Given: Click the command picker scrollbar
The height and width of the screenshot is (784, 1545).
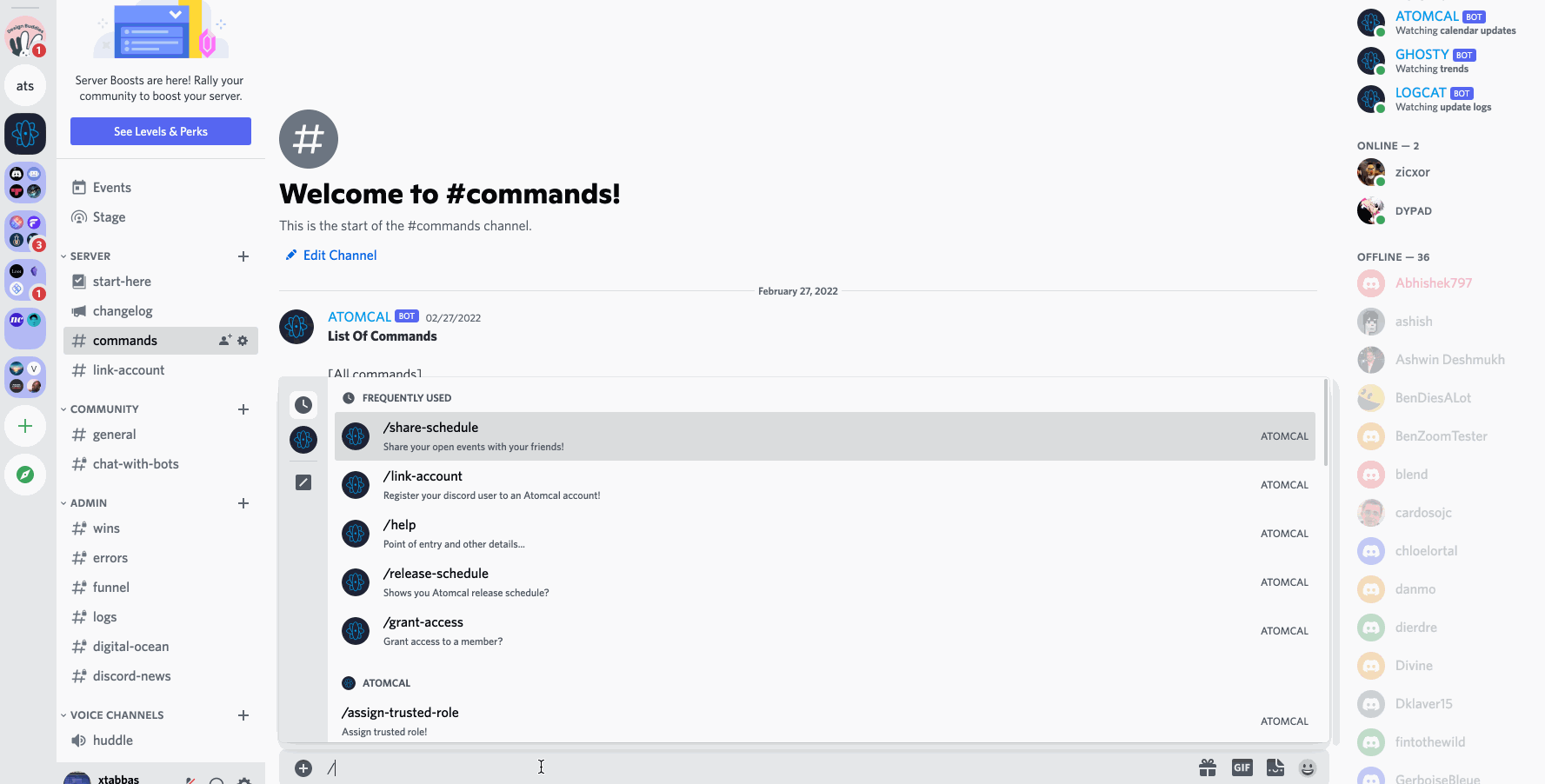Looking at the screenshot, I should pyautogui.click(x=1326, y=422).
